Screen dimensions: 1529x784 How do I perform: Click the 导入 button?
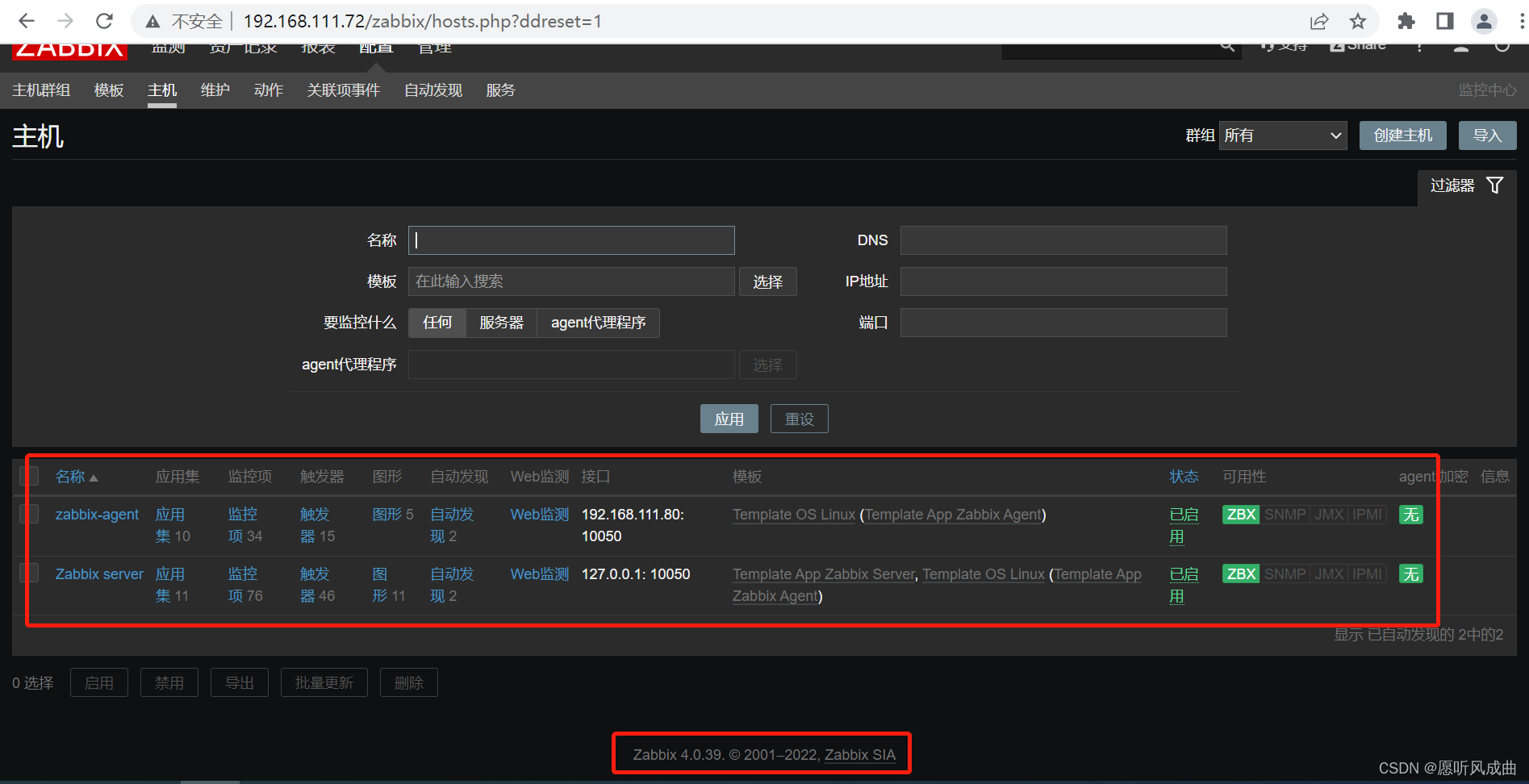point(1487,136)
